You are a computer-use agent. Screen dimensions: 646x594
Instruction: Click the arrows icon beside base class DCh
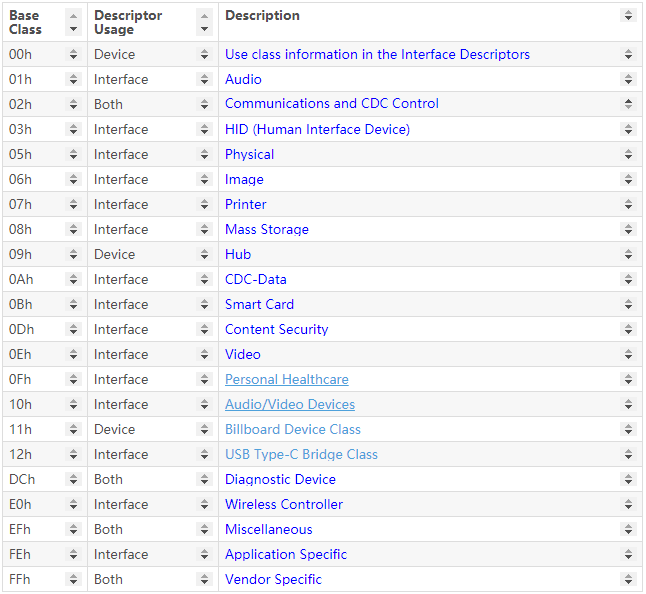73,480
